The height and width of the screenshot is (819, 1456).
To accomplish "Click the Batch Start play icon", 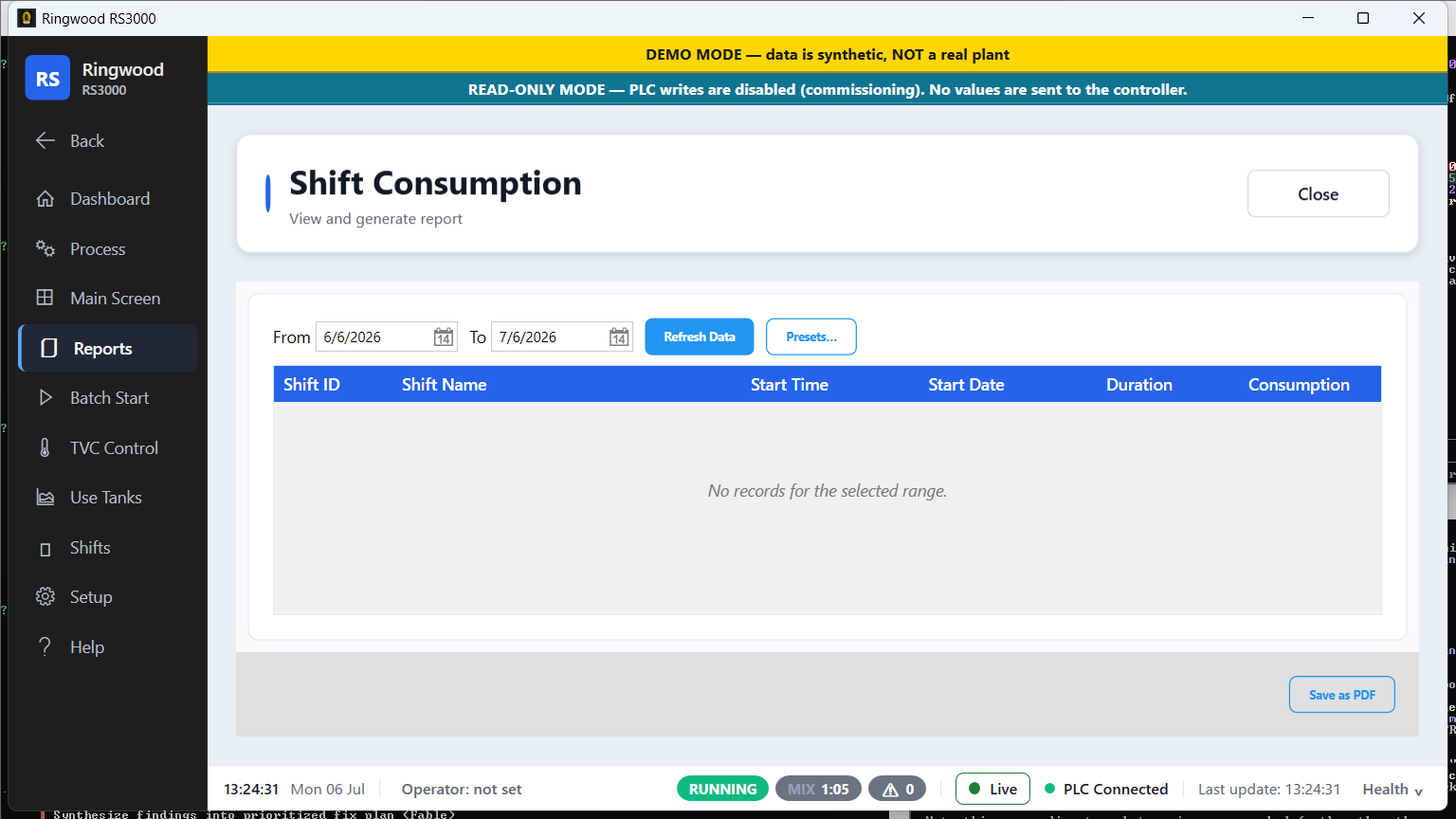I will click(45, 398).
